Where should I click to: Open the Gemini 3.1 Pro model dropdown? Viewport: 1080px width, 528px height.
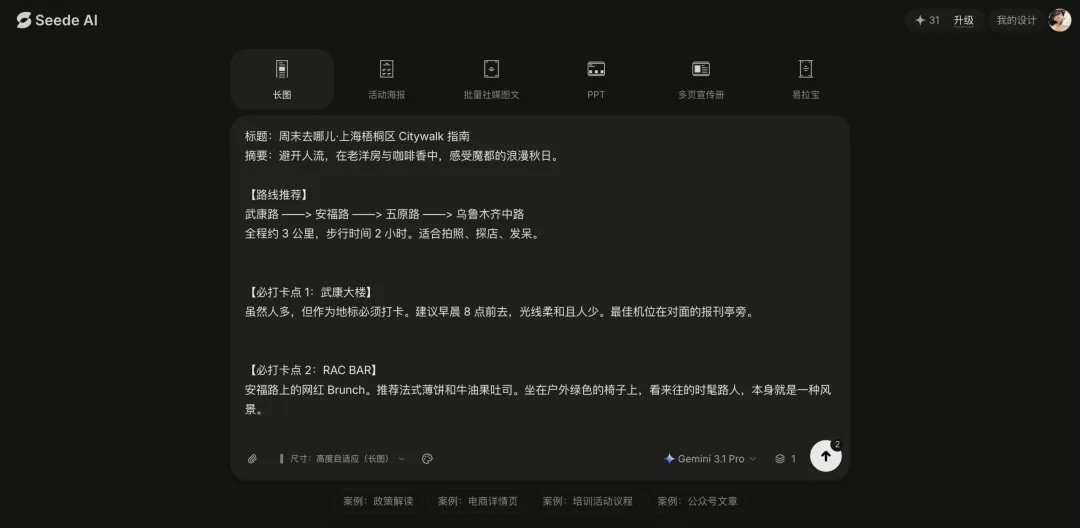pyautogui.click(x=710, y=458)
